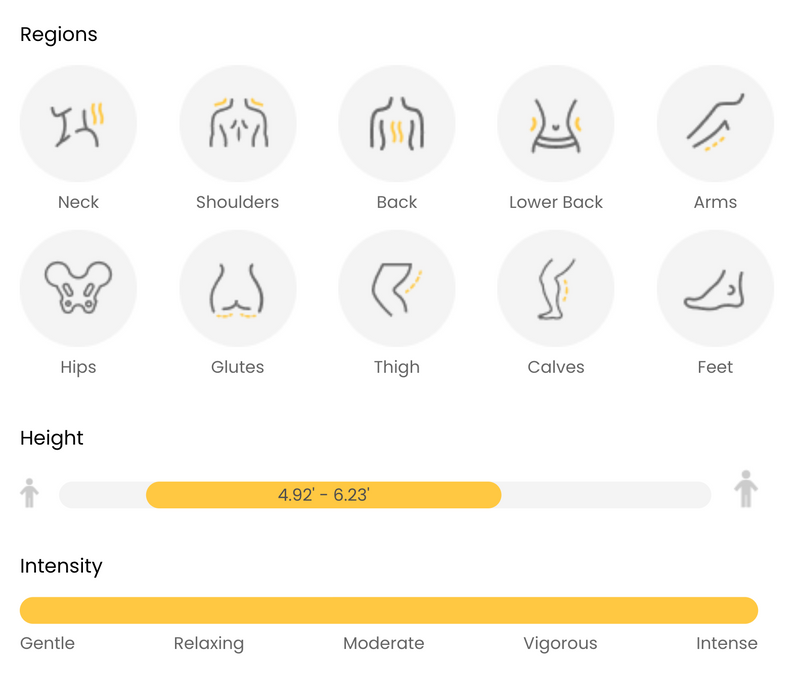Choose the Intense intensity label

pyautogui.click(x=727, y=643)
